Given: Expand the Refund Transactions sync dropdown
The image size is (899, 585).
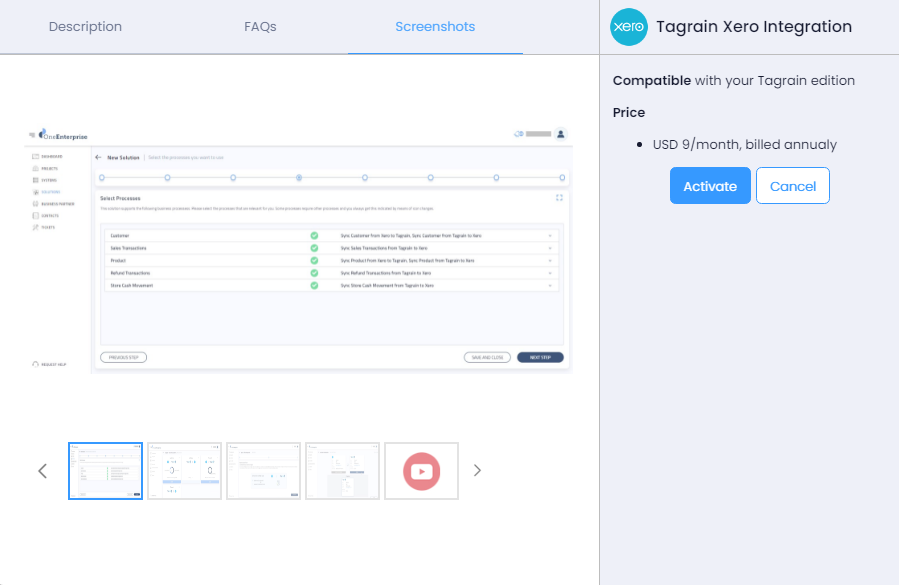Looking at the screenshot, I should point(550,273).
